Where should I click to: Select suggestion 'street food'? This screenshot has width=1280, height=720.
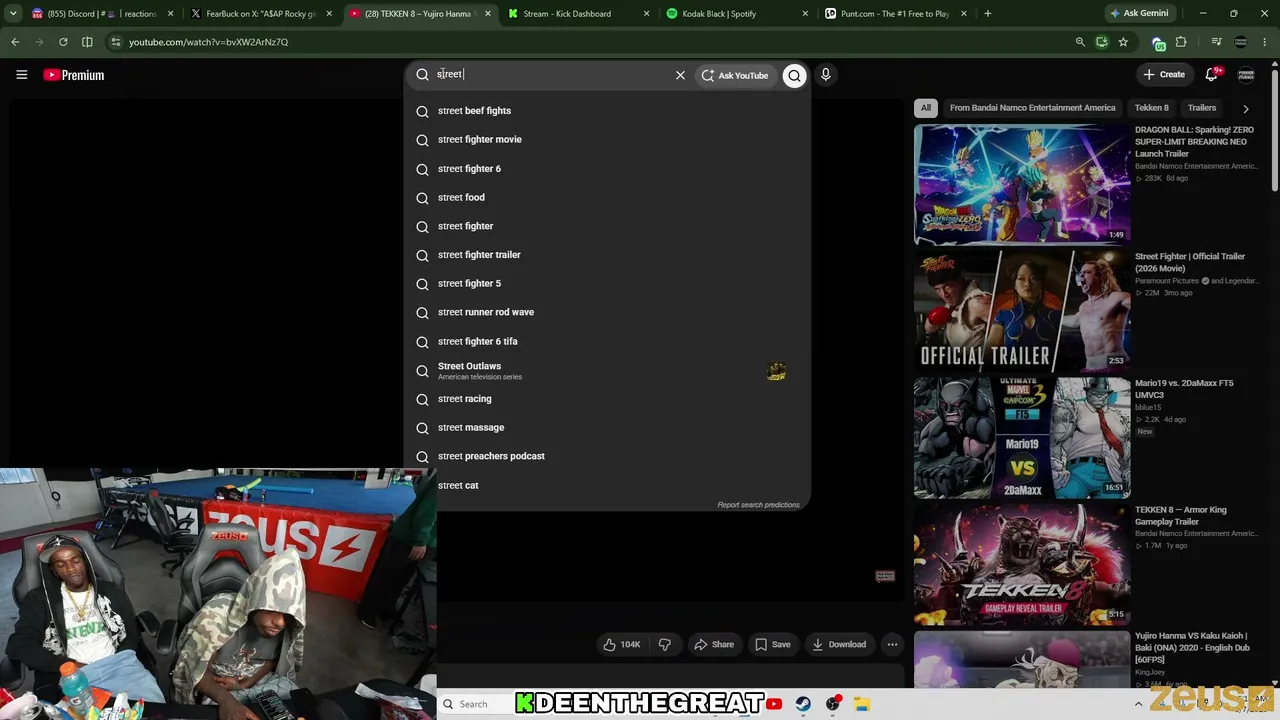[x=607, y=198]
